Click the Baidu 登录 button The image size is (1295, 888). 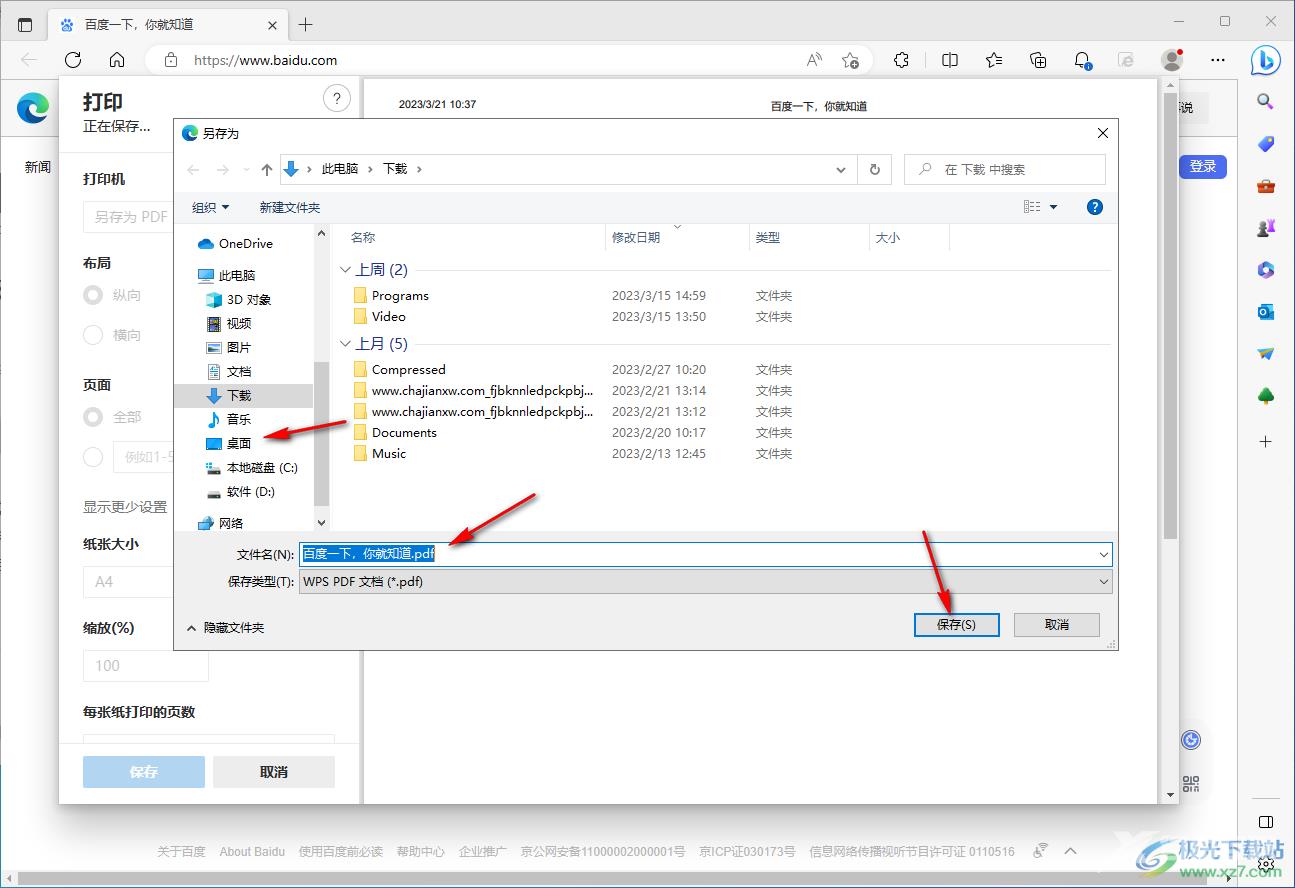tap(1203, 166)
